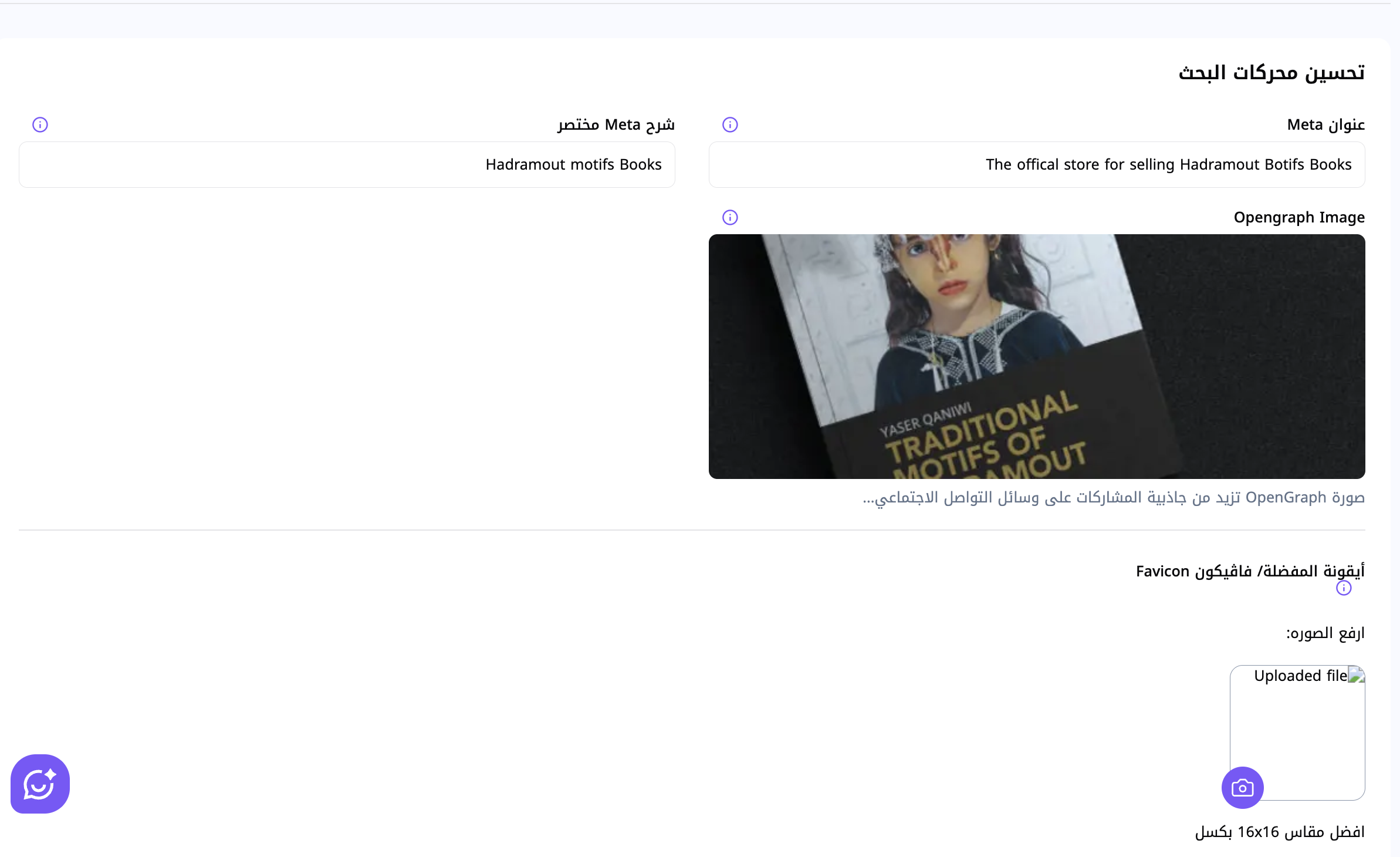Show info for Favicon أيقونة المفضلة
This screenshot has height=857, width=1400.
pyautogui.click(x=1344, y=588)
